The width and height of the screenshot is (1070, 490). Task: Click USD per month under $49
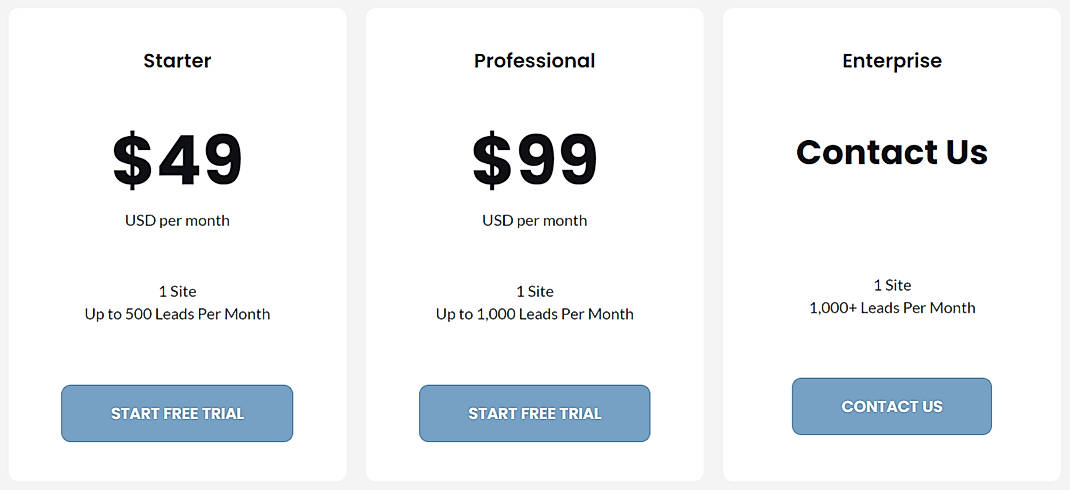pos(177,220)
